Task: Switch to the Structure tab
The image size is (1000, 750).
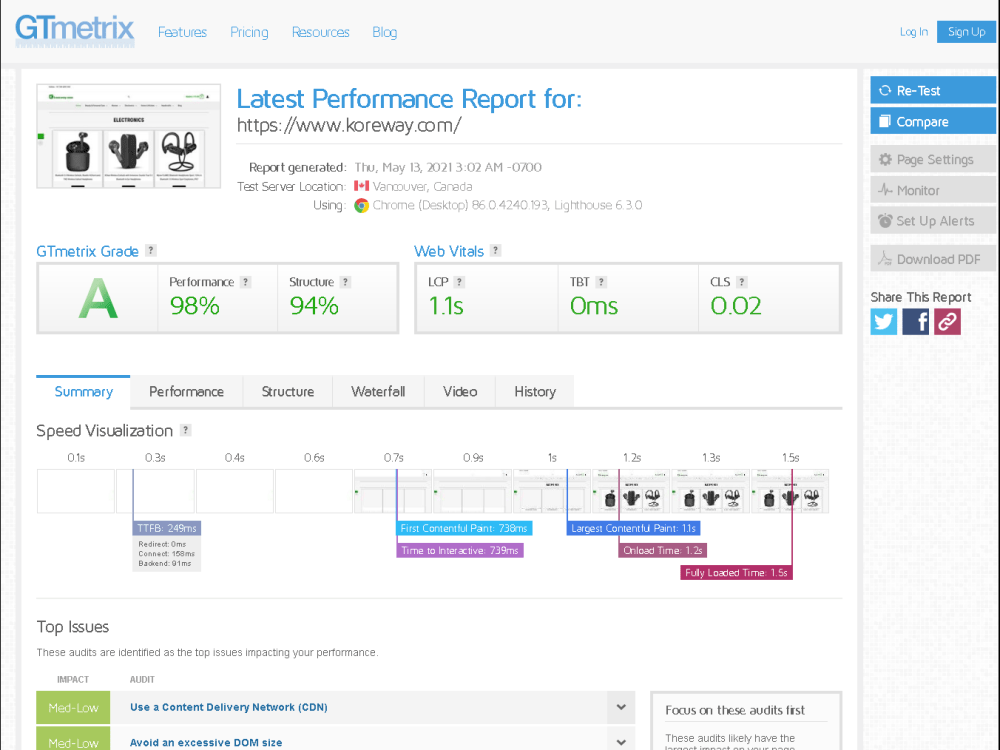Action: 288,392
